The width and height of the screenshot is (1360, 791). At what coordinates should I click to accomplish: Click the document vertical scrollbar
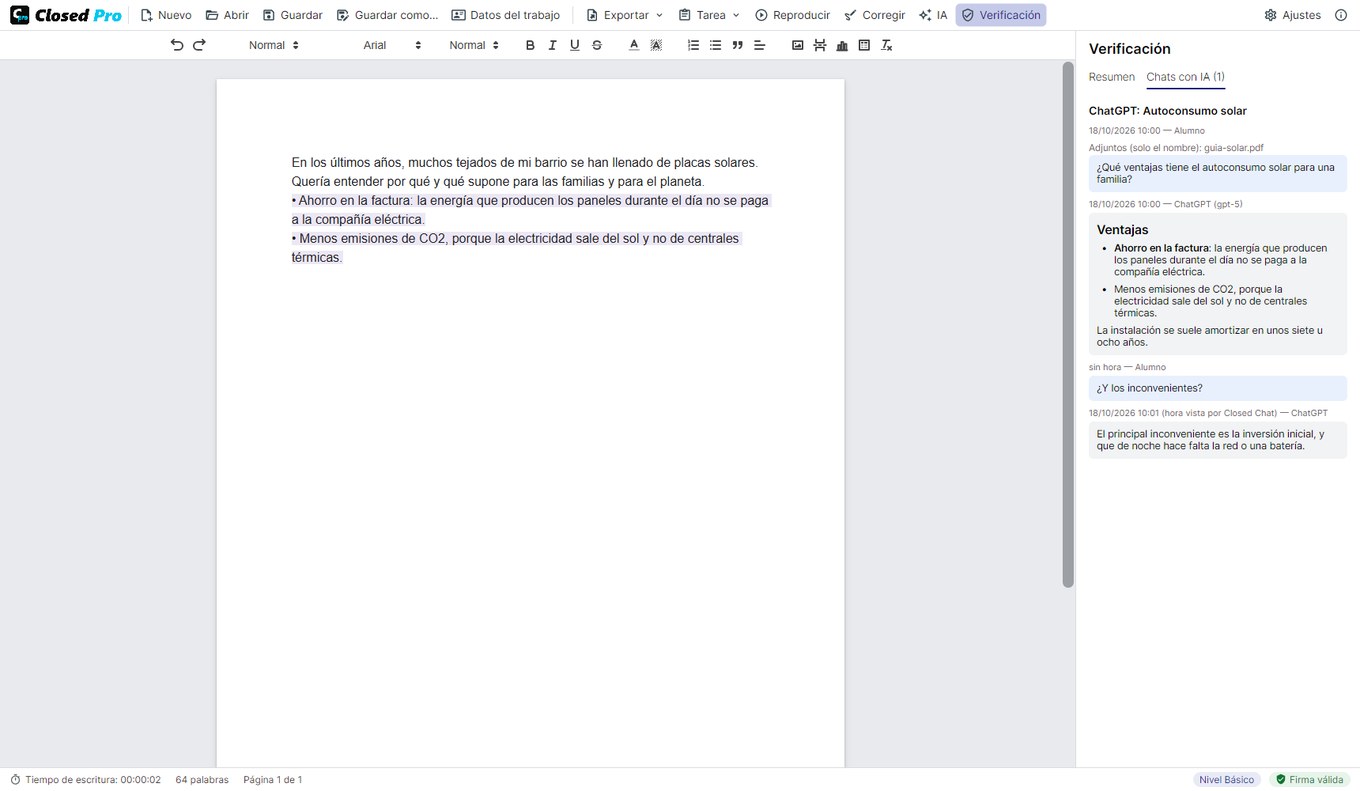(1068, 325)
